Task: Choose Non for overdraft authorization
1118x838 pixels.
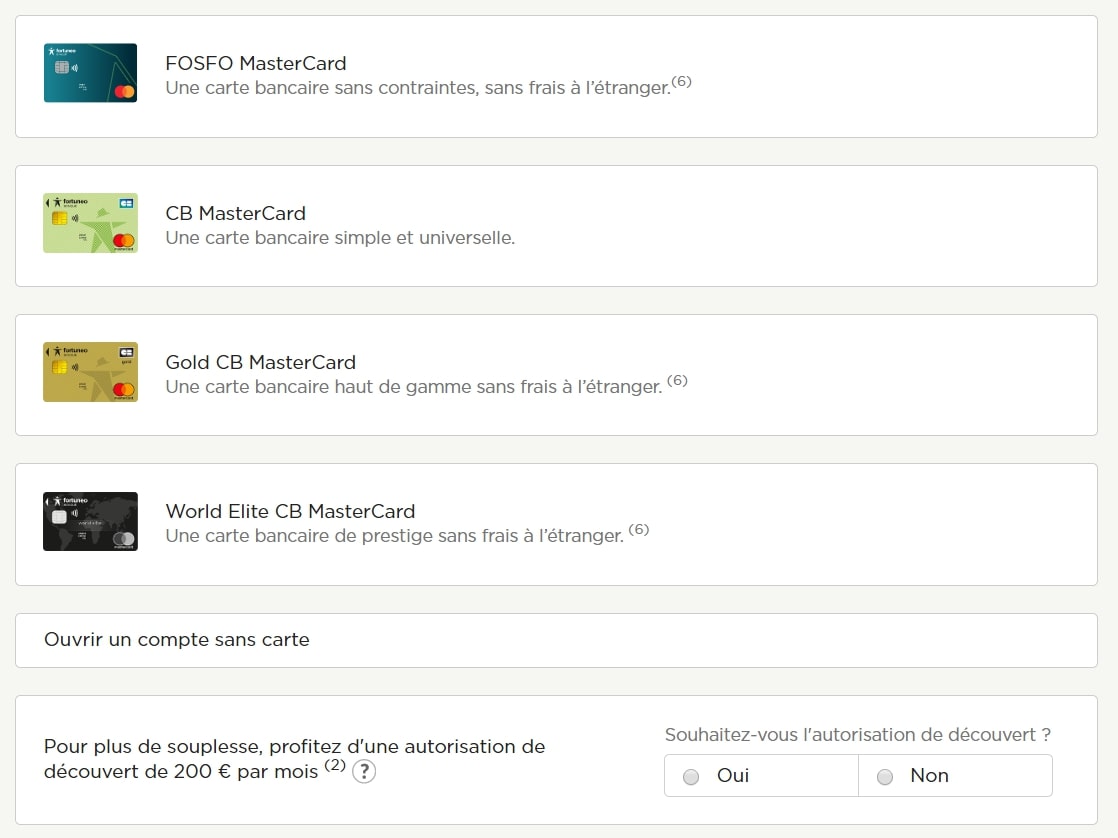Action: point(955,776)
